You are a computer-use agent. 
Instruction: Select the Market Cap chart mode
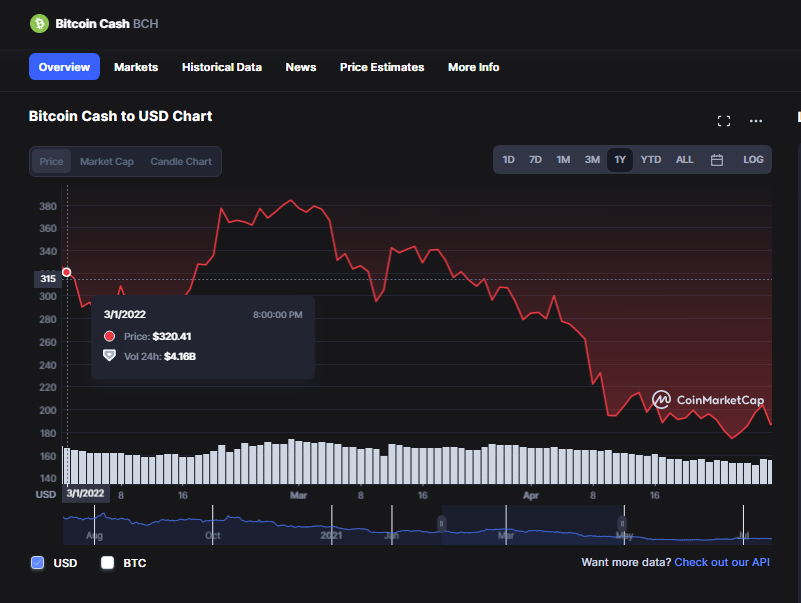[x=107, y=161]
